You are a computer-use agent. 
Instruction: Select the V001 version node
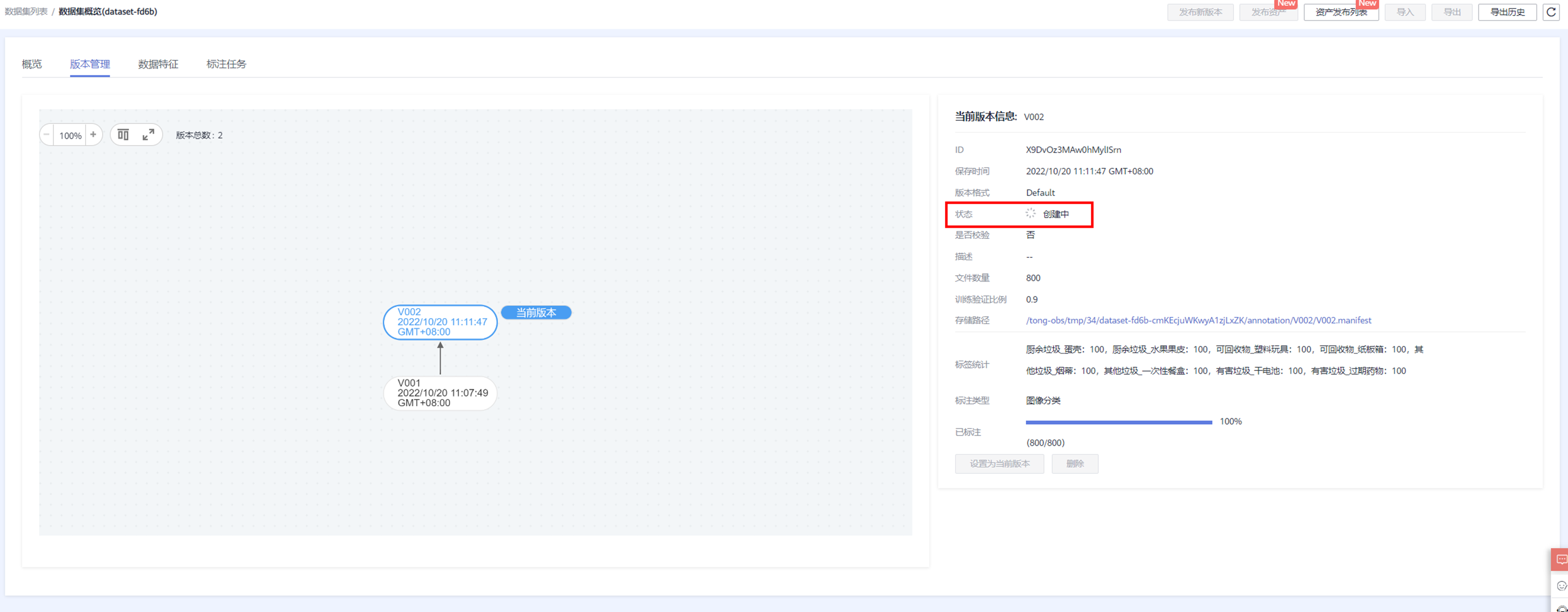coord(440,393)
